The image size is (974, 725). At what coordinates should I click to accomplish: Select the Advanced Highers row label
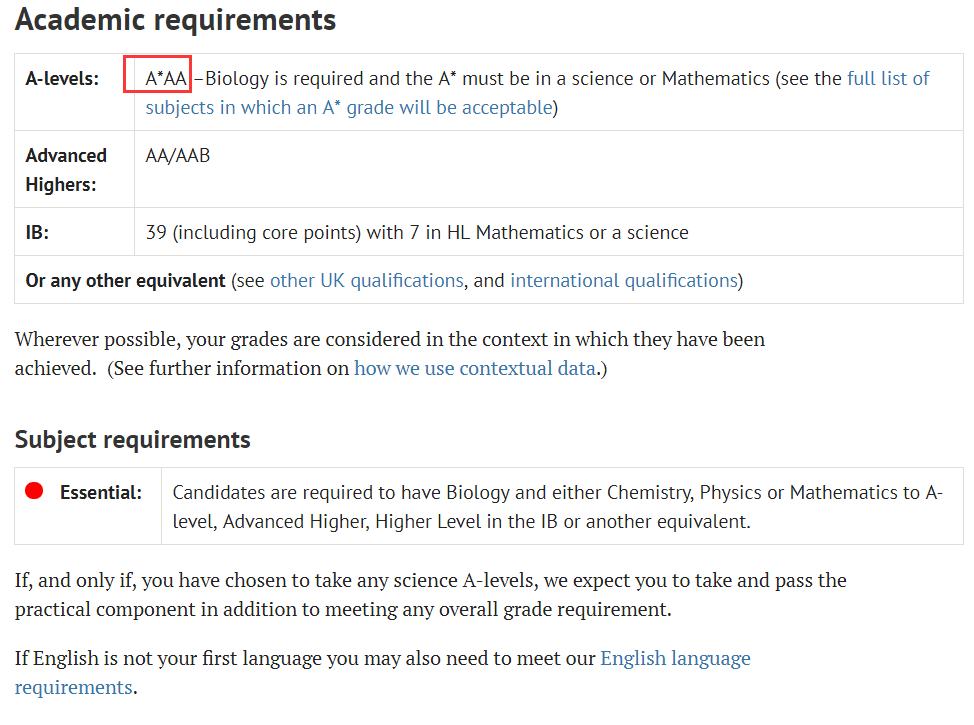point(66,170)
